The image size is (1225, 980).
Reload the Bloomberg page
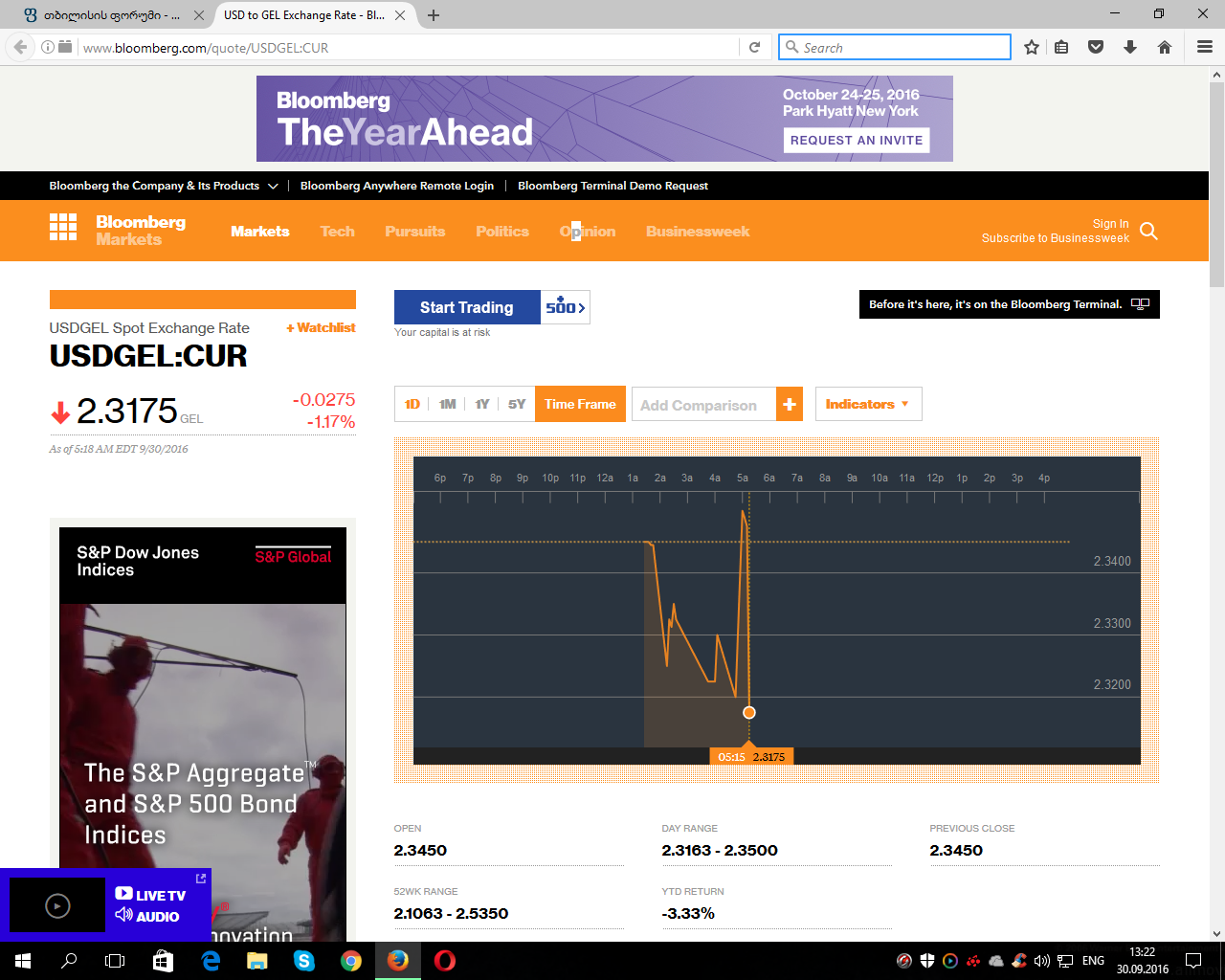[x=754, y=47]
